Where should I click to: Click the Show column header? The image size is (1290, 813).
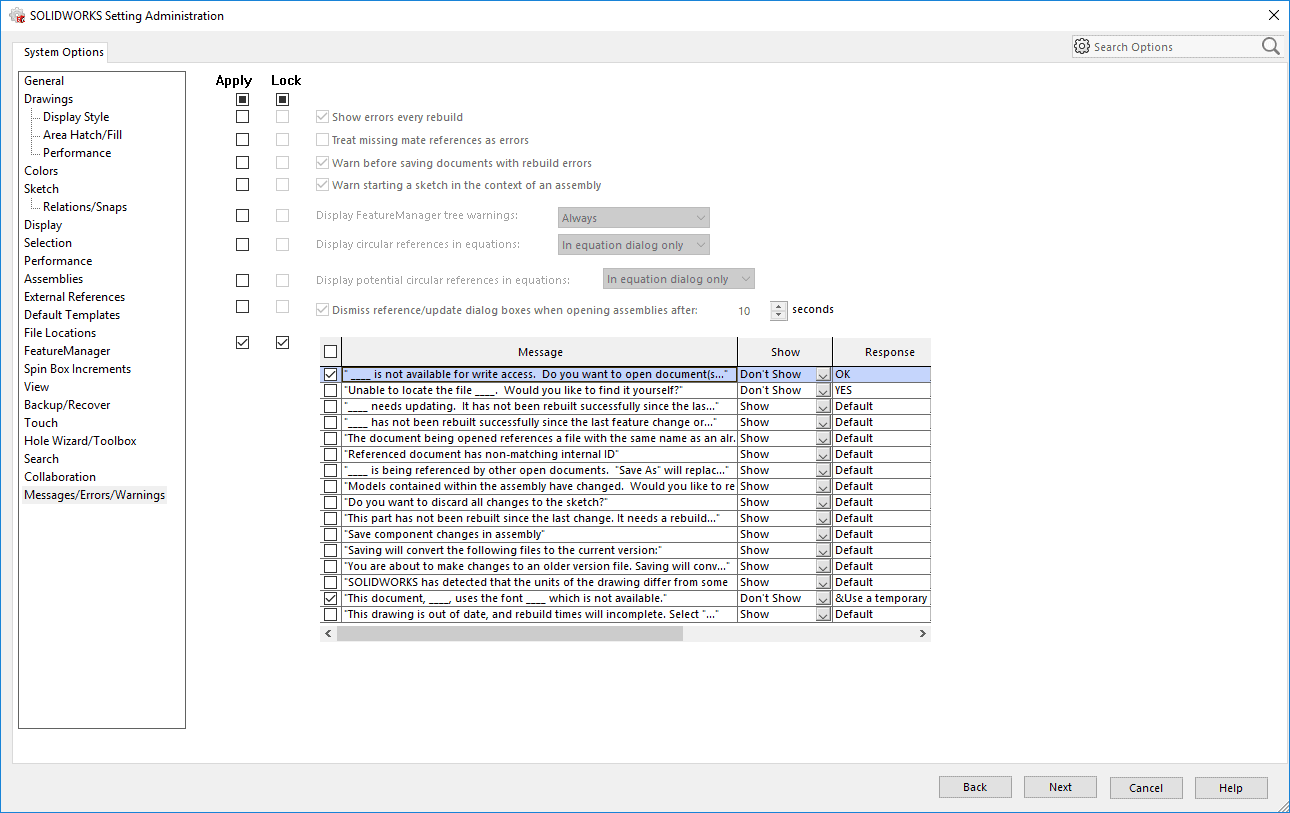click(785, 352)
